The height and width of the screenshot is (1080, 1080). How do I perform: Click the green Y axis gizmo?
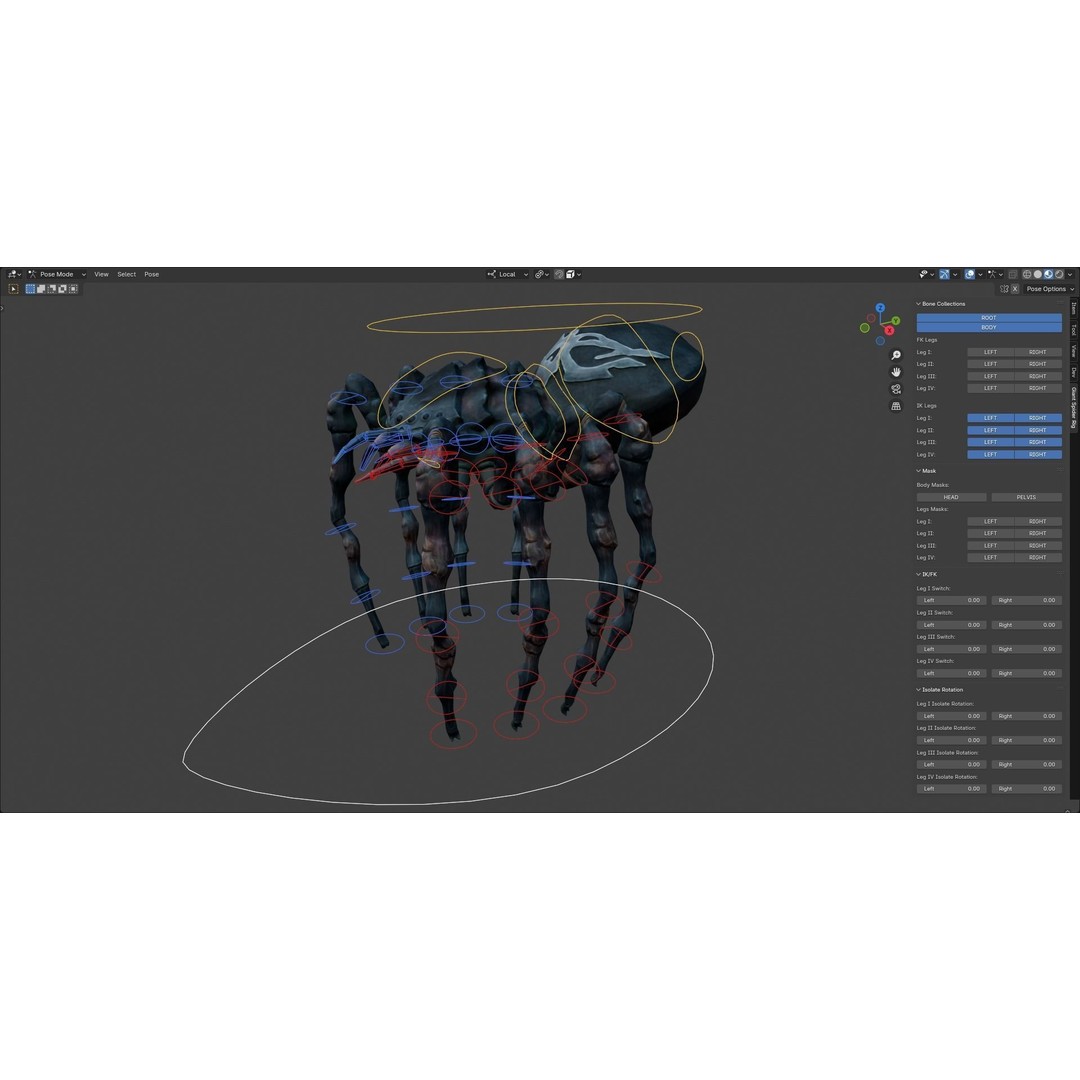(895, 320)
